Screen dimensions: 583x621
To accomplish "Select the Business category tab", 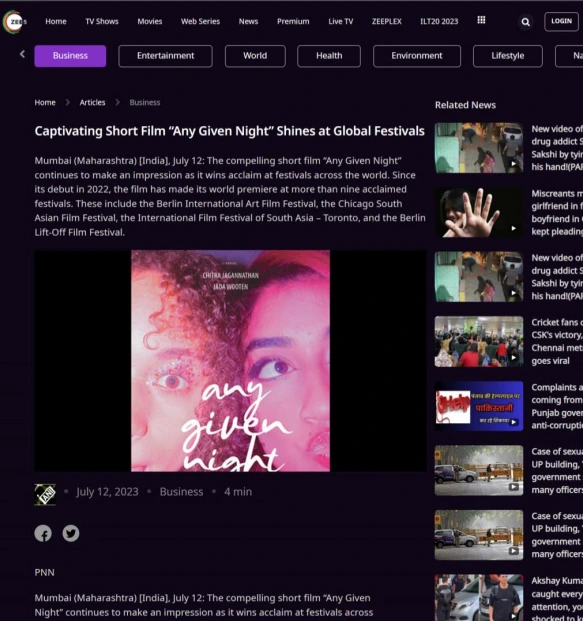I will 70,56.
